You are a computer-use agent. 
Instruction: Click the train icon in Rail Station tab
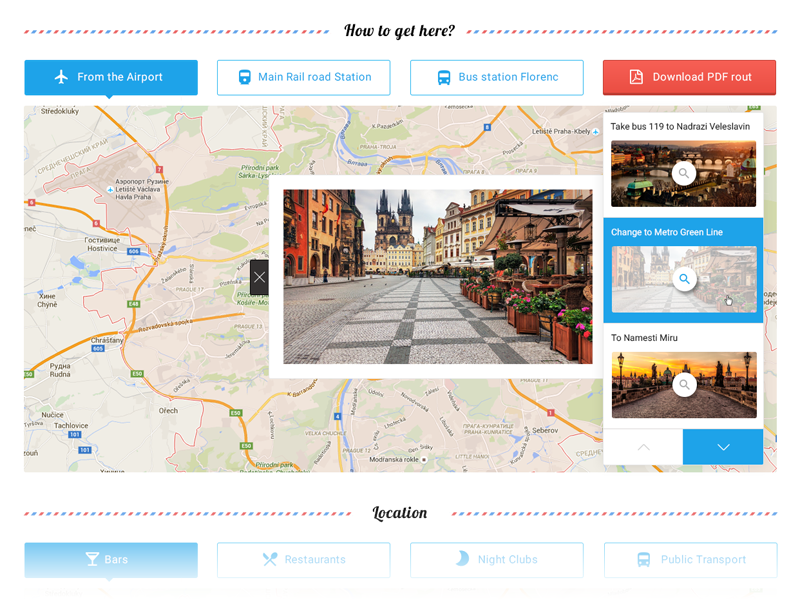point(244,77)
